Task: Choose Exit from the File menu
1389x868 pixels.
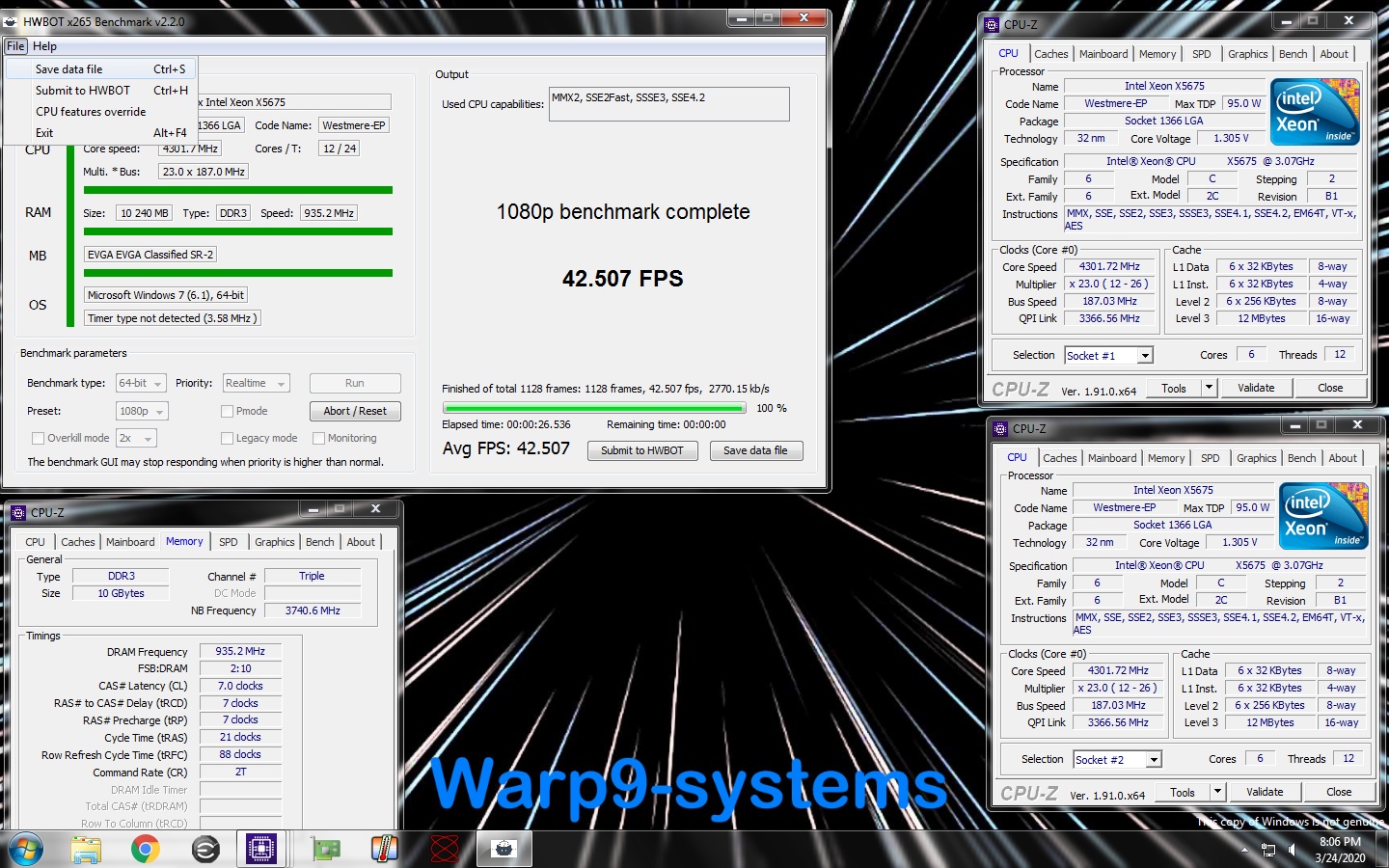Action: [101, 133]
